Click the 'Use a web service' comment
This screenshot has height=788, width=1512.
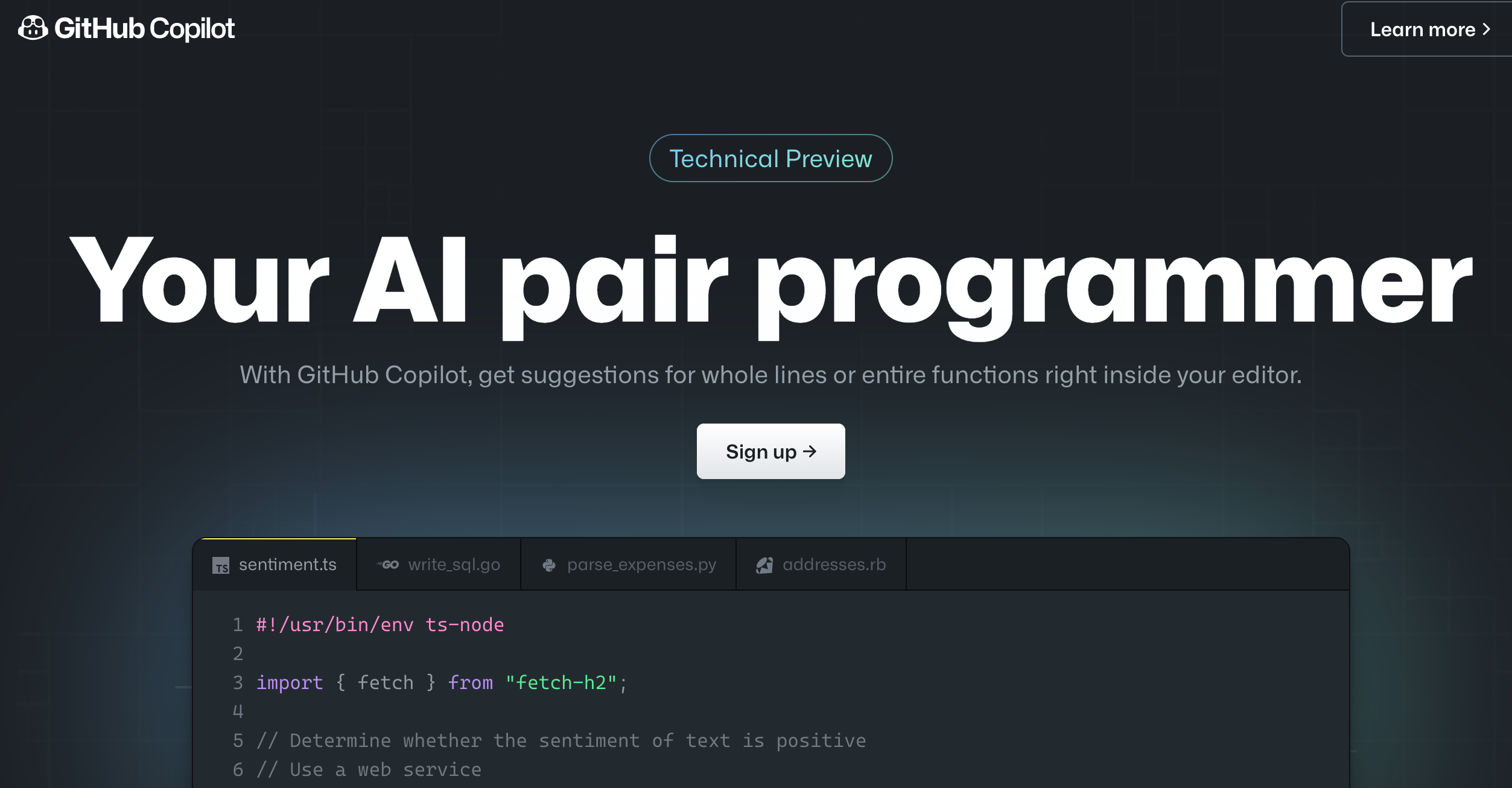pyautogui.click(x=369, y=769)
